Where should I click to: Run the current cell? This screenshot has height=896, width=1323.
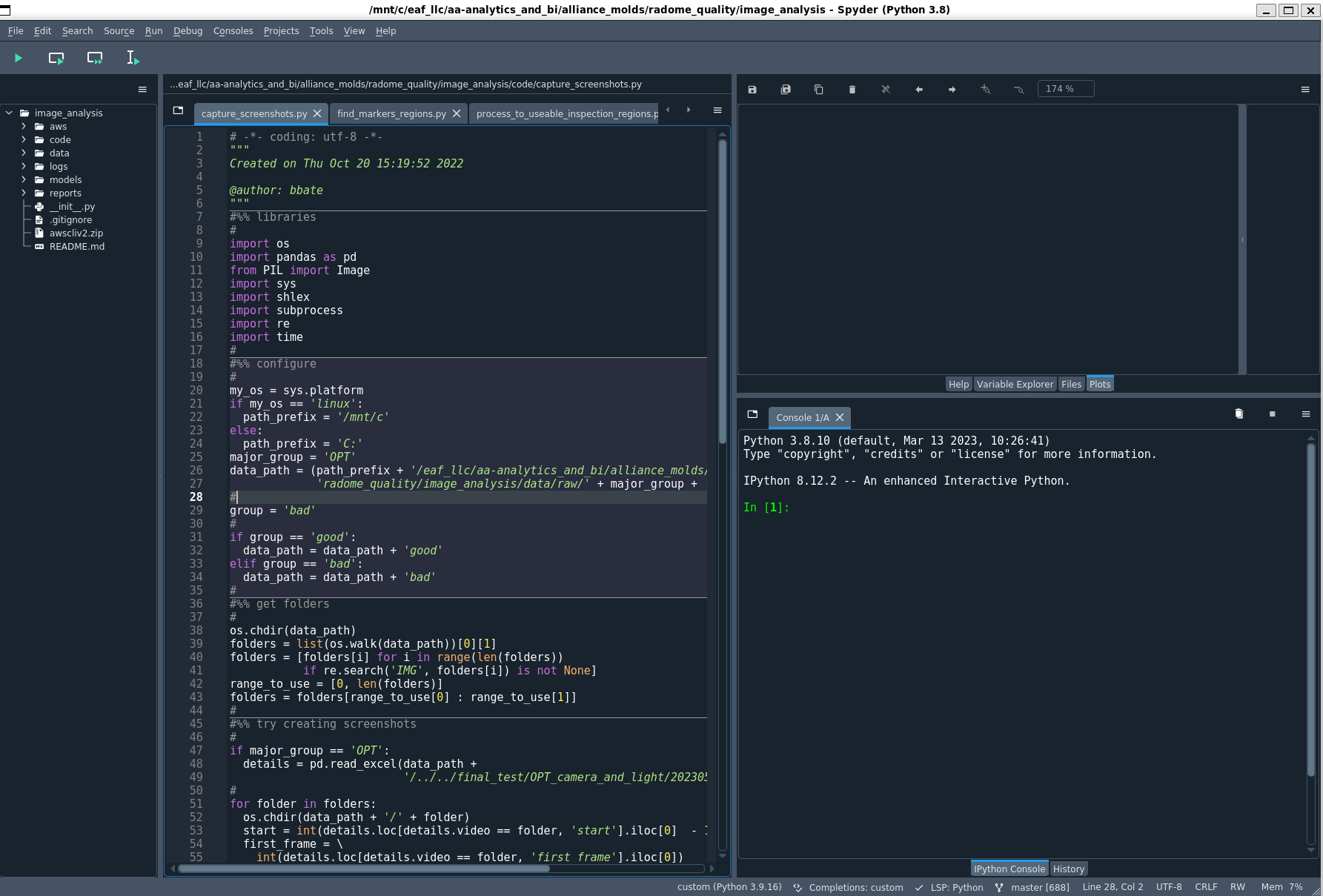(56, 58)
